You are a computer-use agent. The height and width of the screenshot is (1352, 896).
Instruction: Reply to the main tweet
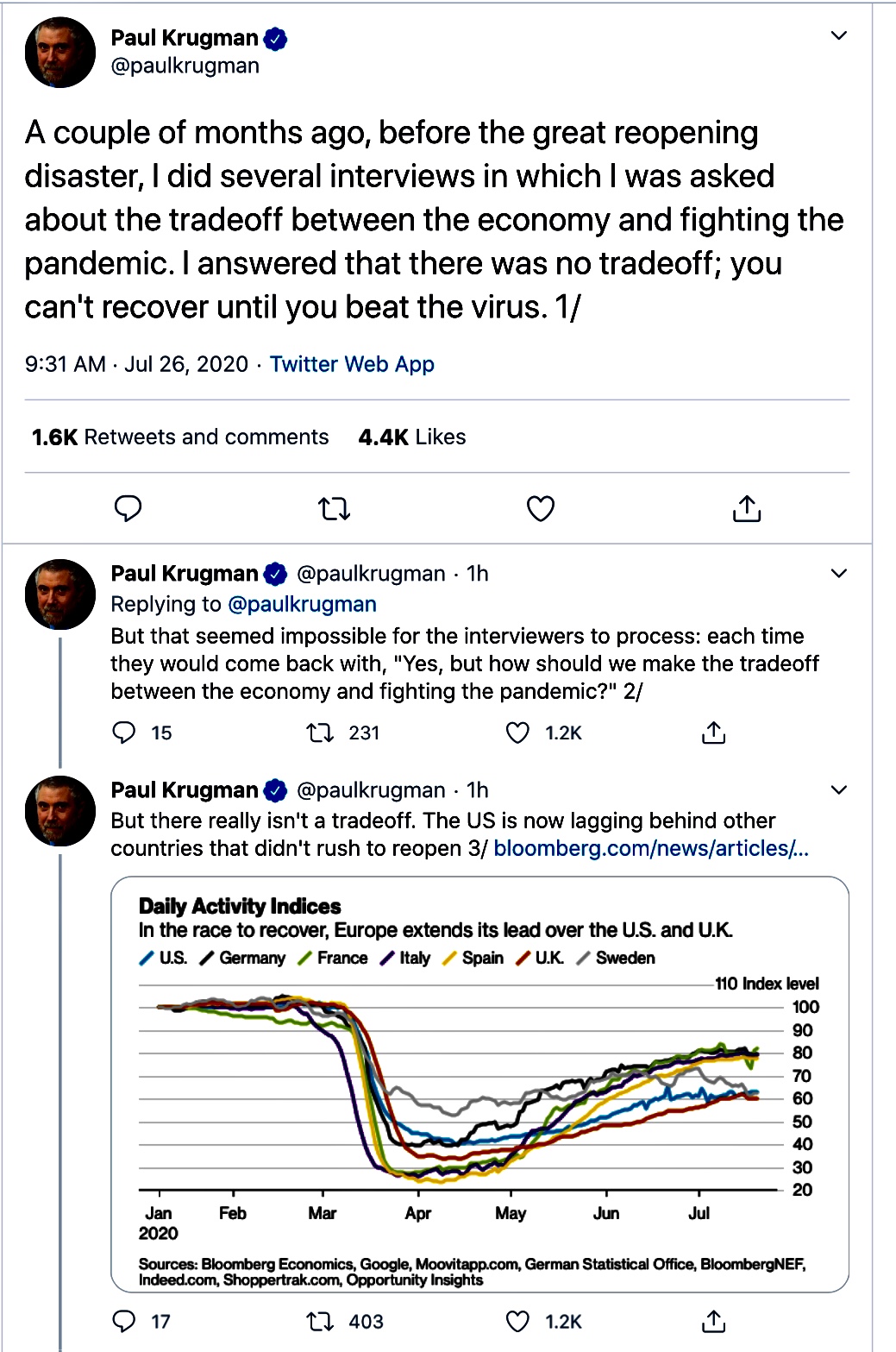[x=128, y=509]
